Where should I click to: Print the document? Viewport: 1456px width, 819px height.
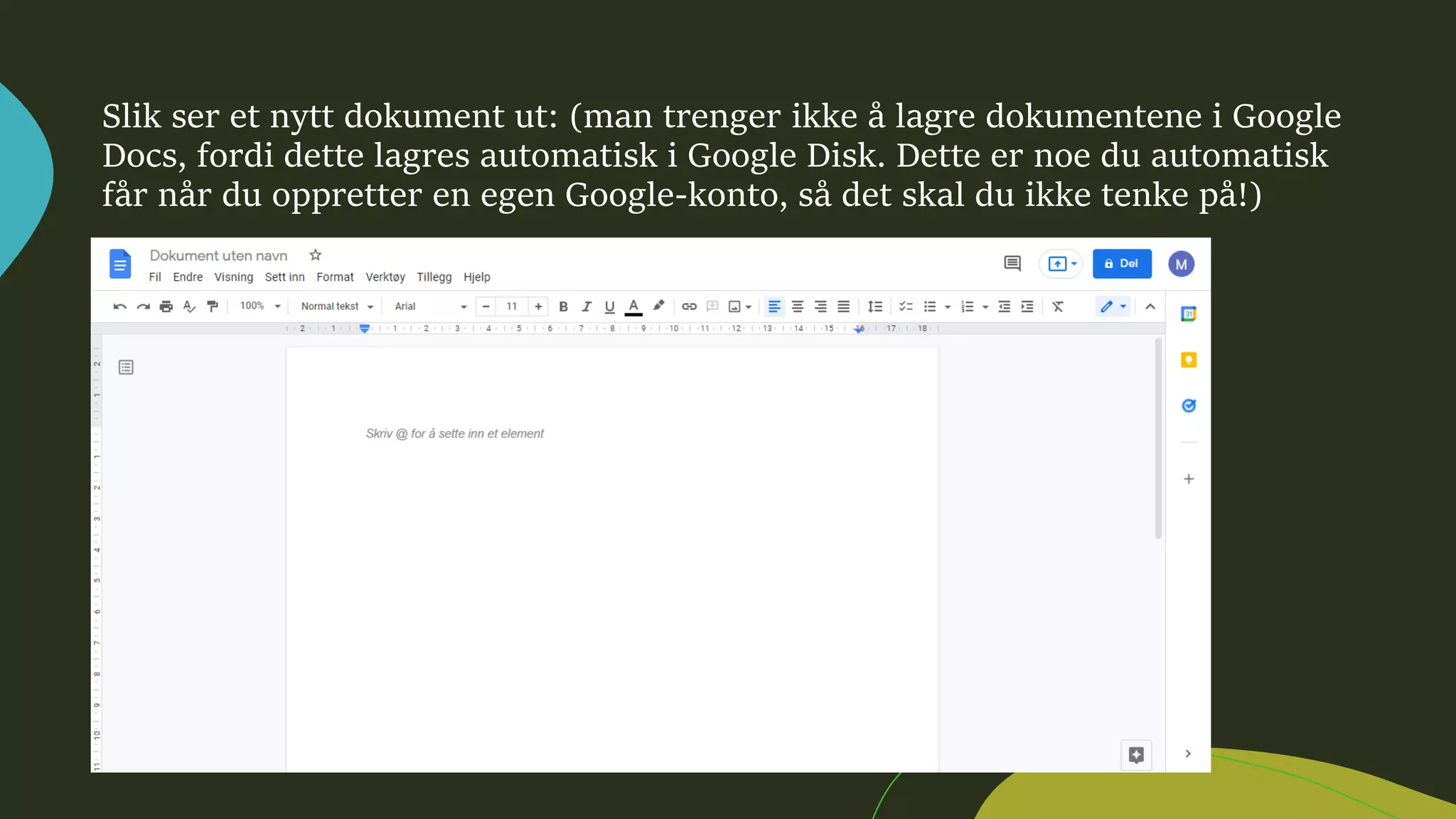click(x=166, y=306)
